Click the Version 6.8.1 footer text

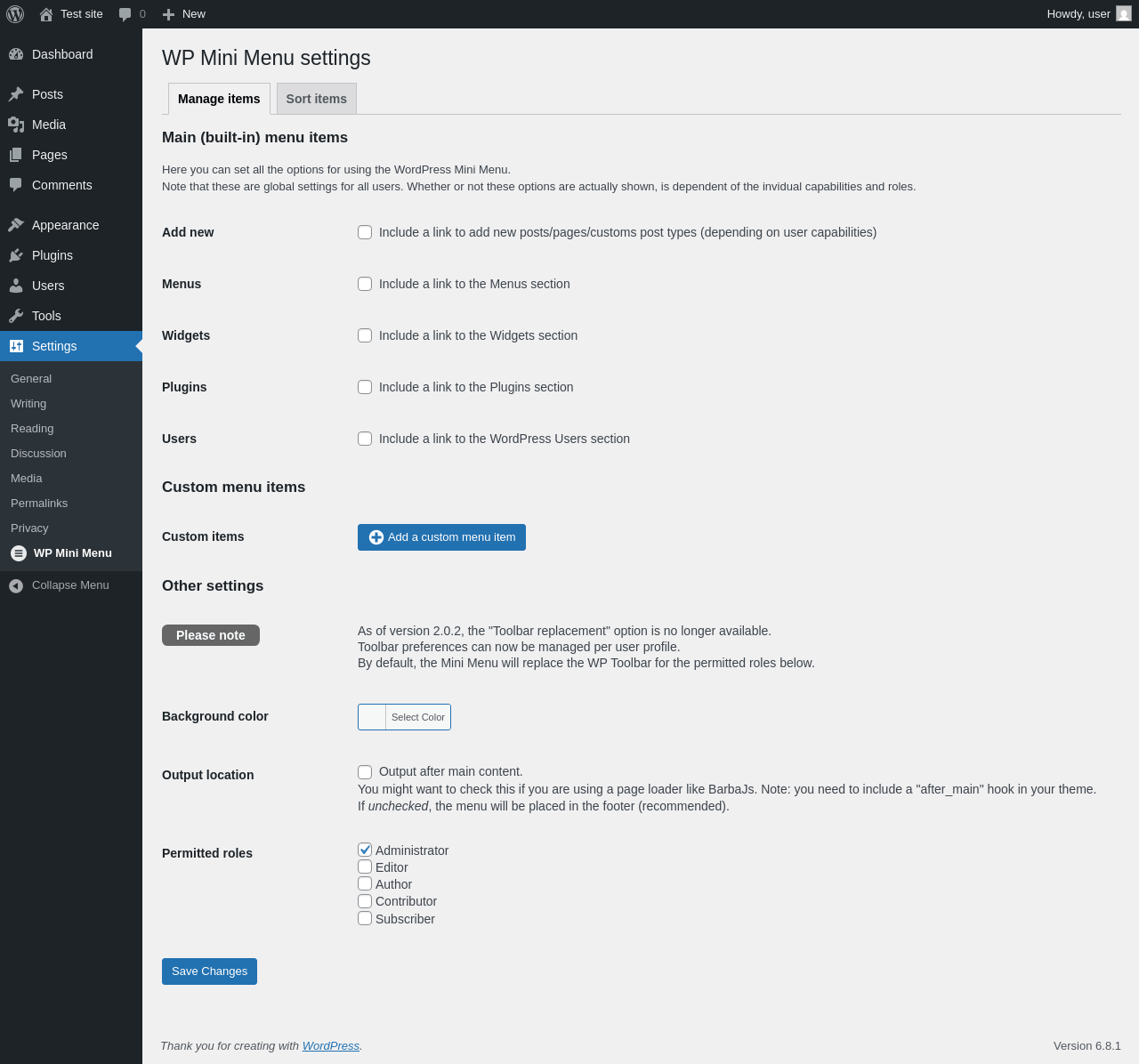(1087, 1045)
